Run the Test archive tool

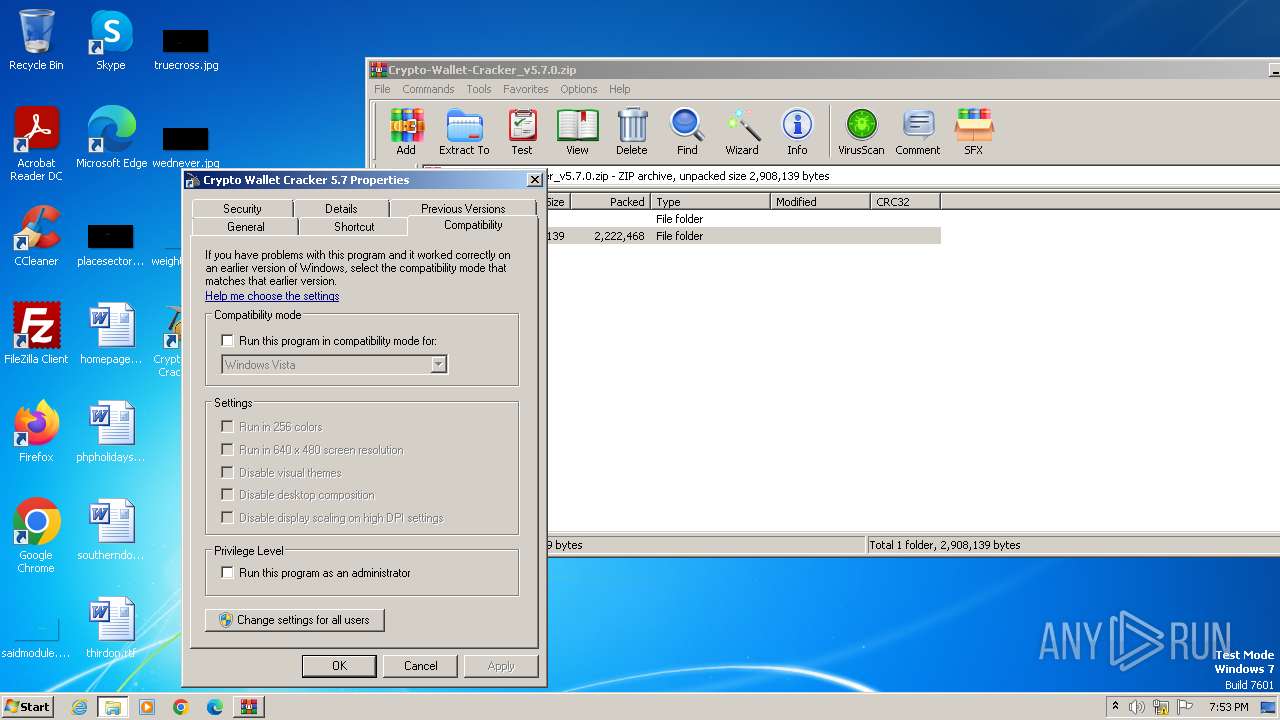522,131
